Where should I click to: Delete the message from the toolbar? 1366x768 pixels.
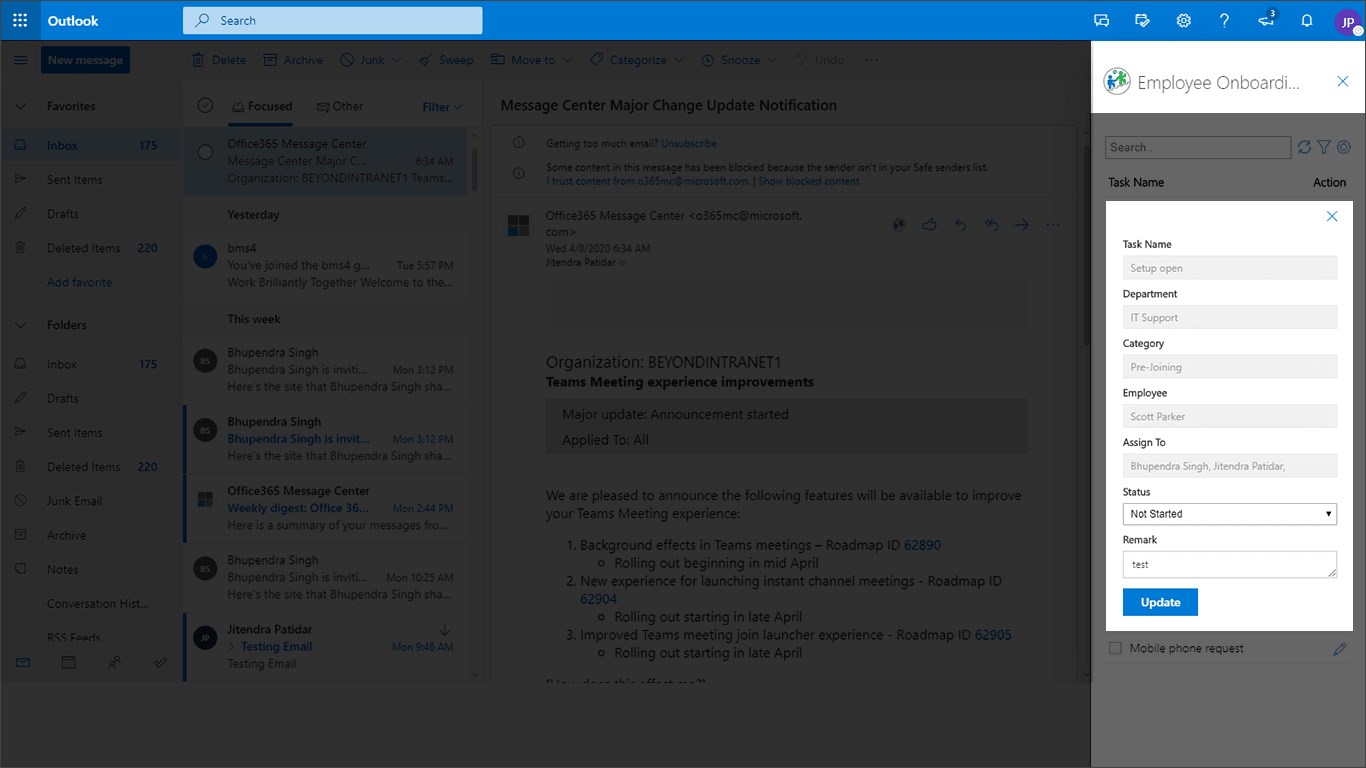tap(218, 60)
